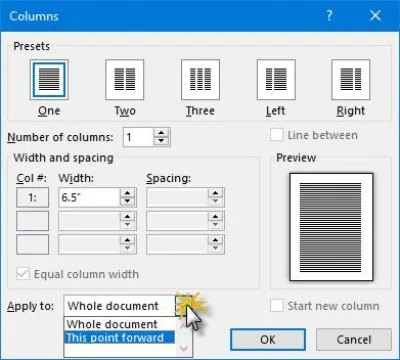
Task: Click the column 1 Spacing field
Action: 177,197
